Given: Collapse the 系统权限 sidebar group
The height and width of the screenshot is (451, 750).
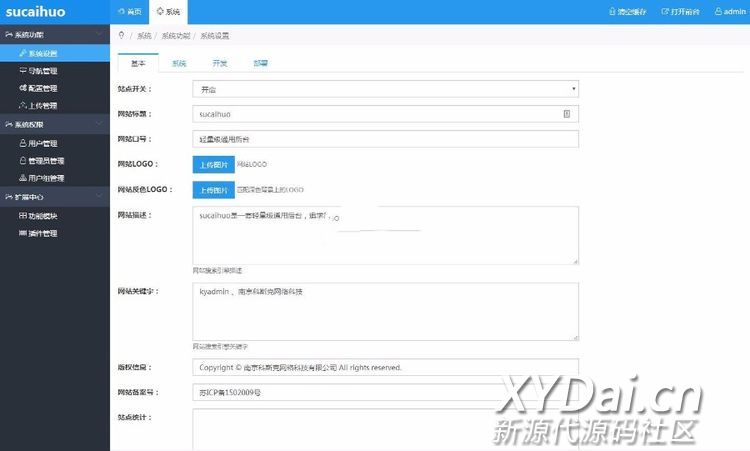Looking at the screenshot, I should (55, 124).
